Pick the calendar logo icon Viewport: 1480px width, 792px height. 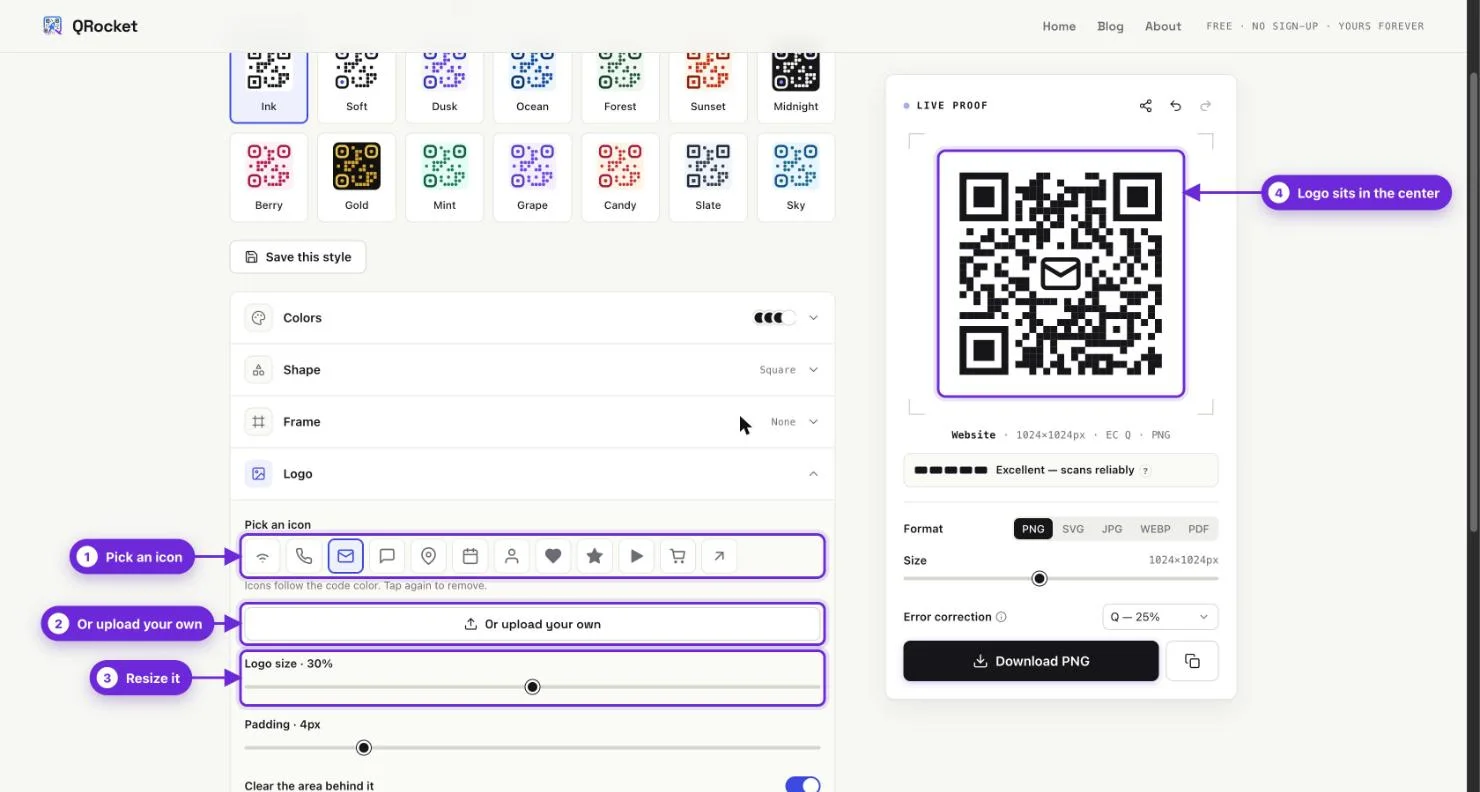coord(470,557)
